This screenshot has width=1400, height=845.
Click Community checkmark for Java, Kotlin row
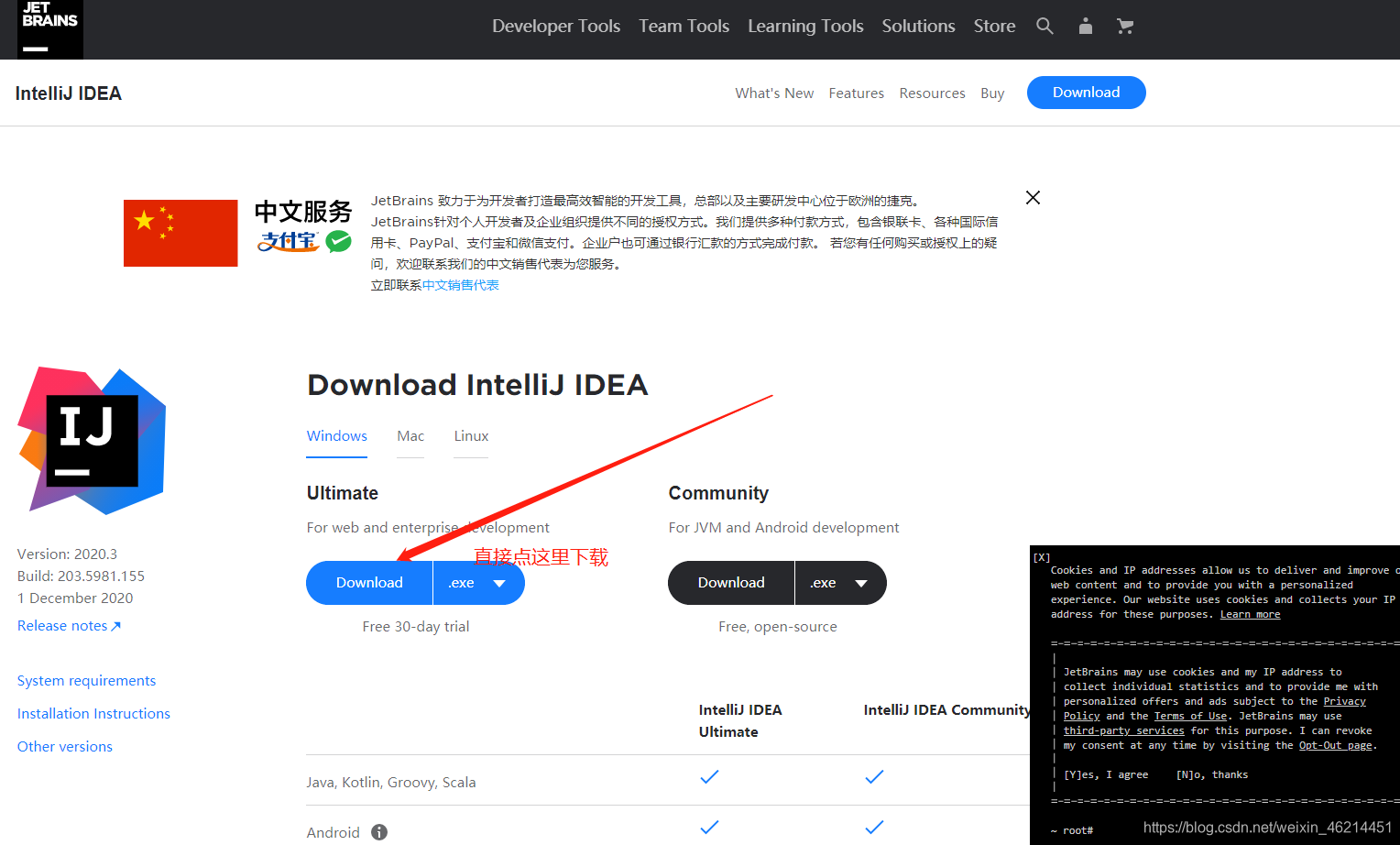point(874,777)
